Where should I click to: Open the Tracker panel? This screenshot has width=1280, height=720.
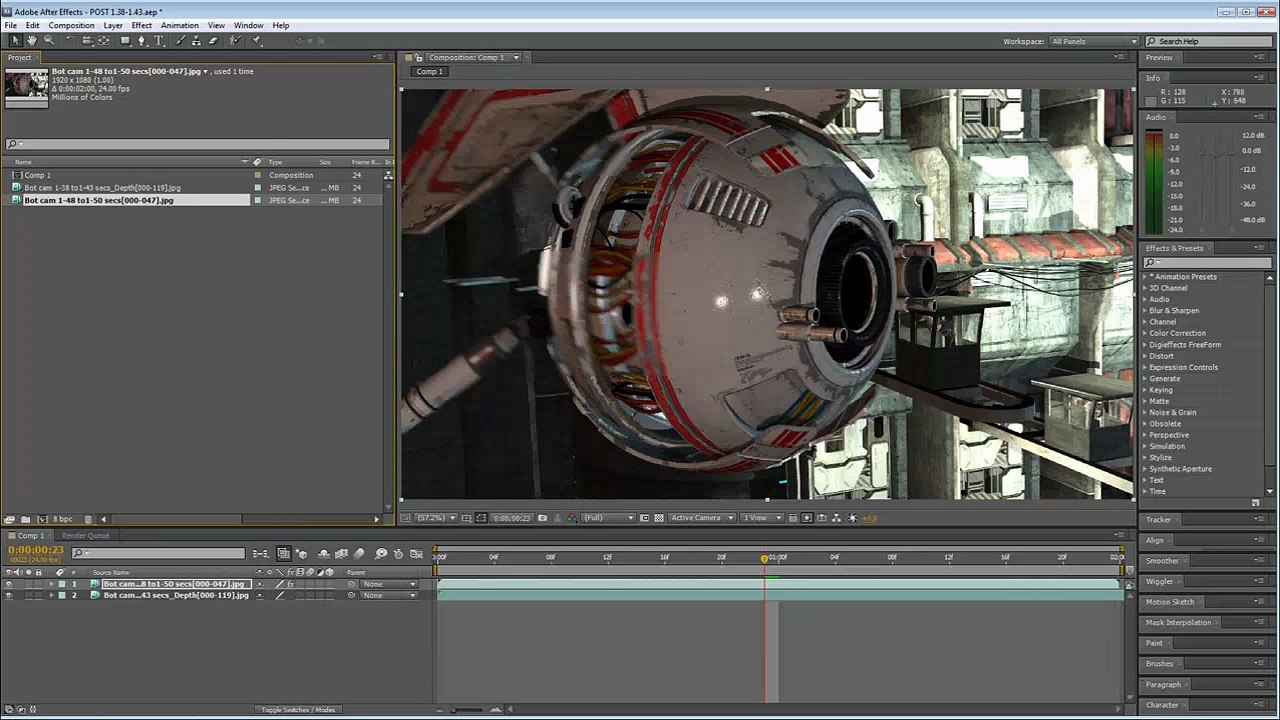(1159, 519)
